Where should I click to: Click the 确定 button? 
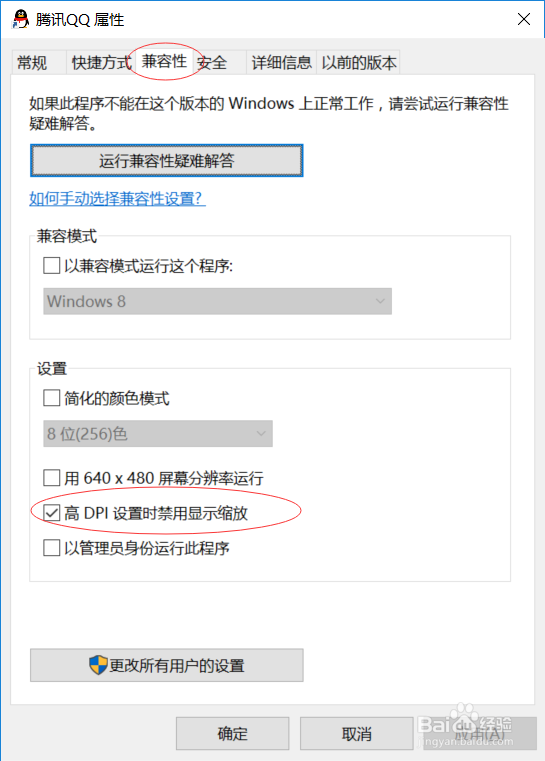tap(232, 733)
